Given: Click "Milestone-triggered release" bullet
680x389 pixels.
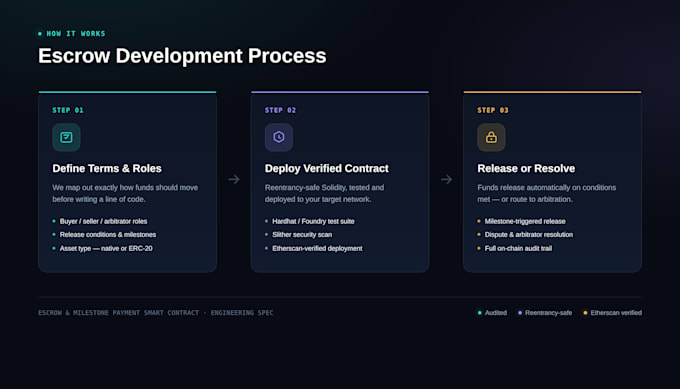Looking at the screenshot, I should click(525, 221).
